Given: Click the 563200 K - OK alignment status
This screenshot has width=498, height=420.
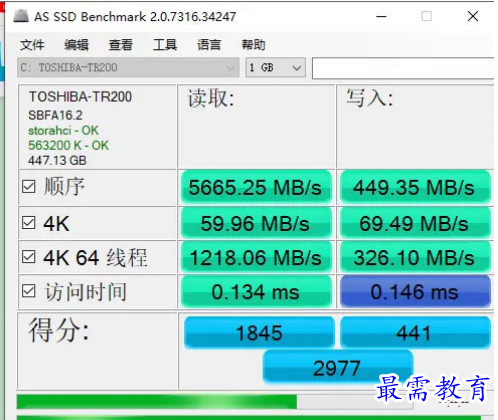Looking at the screenshot, I should coord(68,145).
